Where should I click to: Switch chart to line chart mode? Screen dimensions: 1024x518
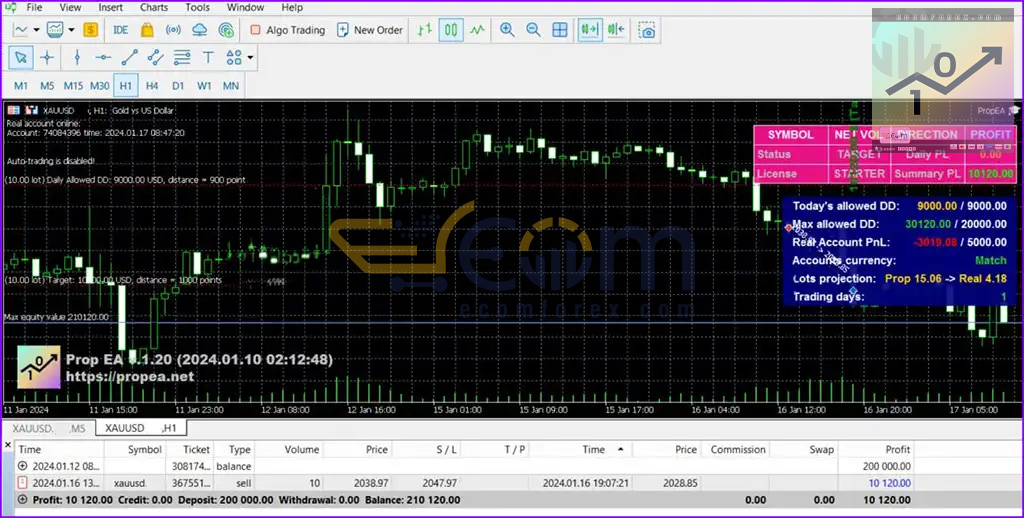[x=477, y=30]
